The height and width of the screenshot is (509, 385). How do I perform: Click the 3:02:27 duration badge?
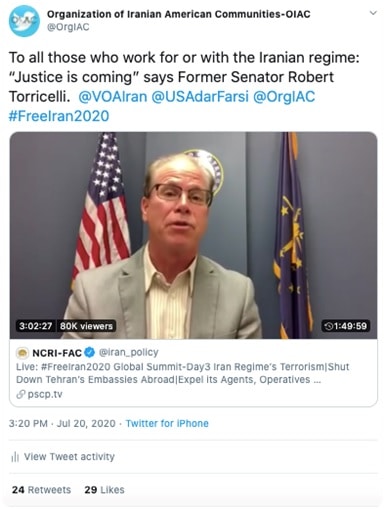pyautogui.click(x=36, y=326)
